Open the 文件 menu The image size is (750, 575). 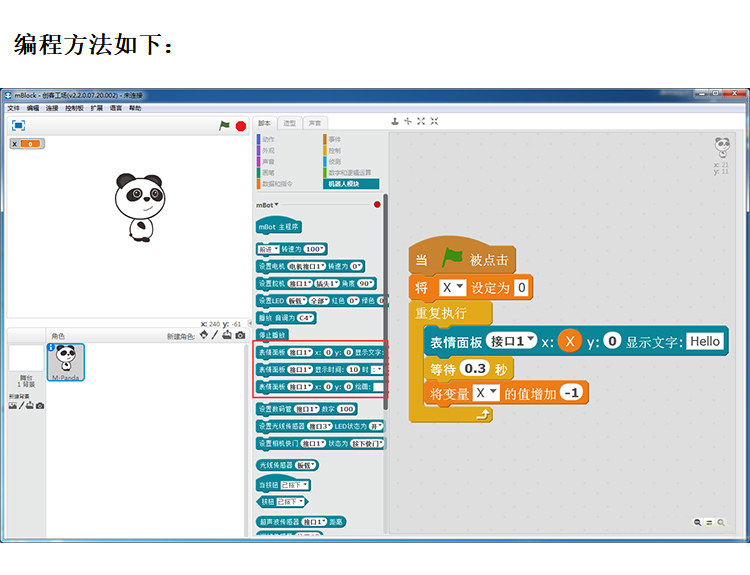tap(13, 108)
